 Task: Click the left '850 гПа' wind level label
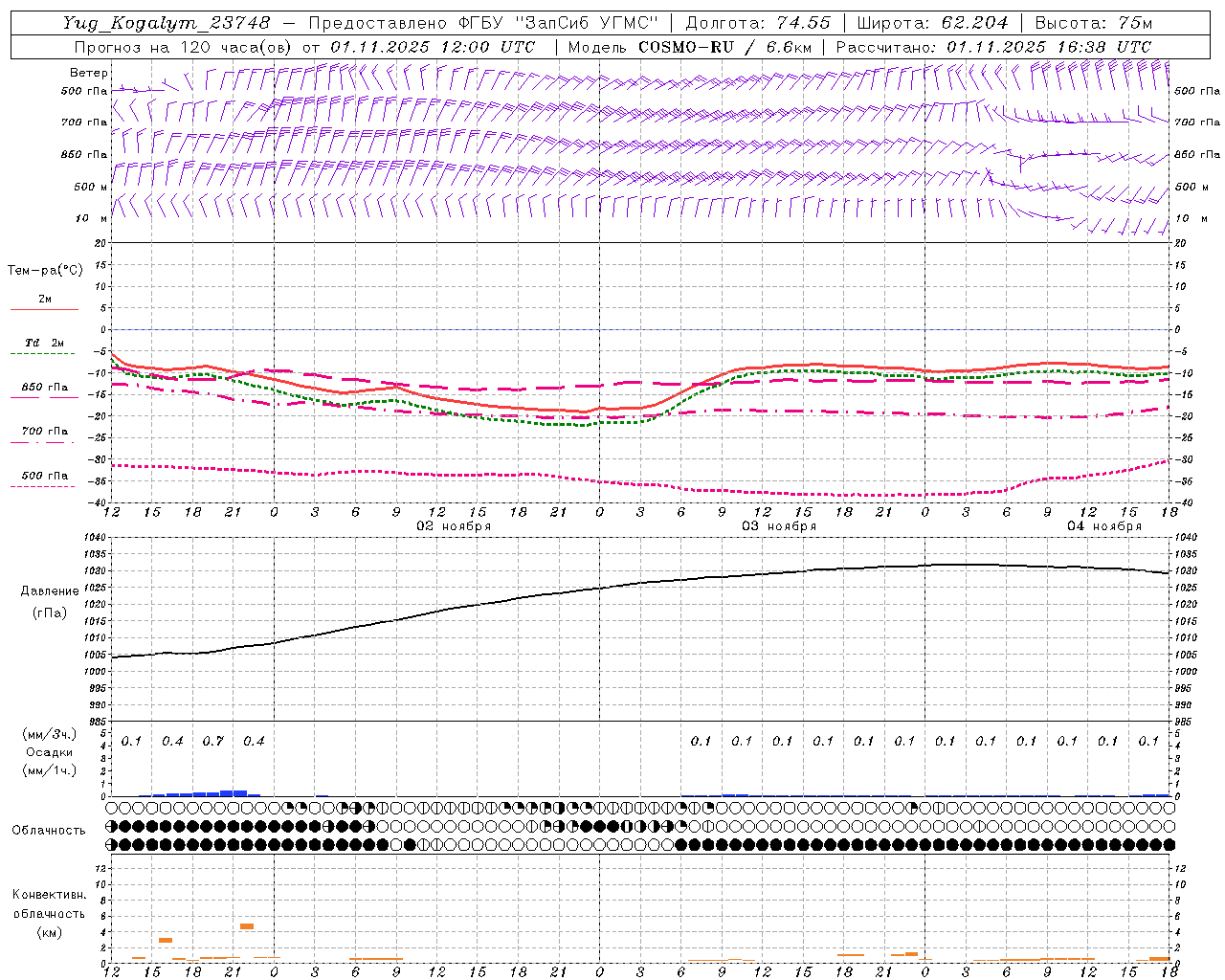(84, 154)
